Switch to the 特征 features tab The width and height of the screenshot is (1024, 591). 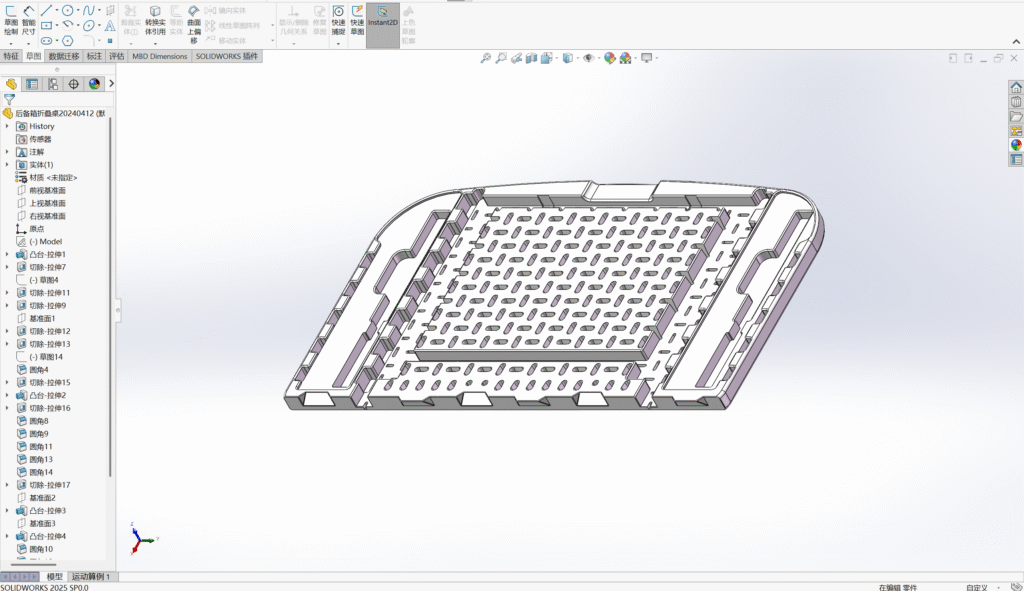click(11, 57)
